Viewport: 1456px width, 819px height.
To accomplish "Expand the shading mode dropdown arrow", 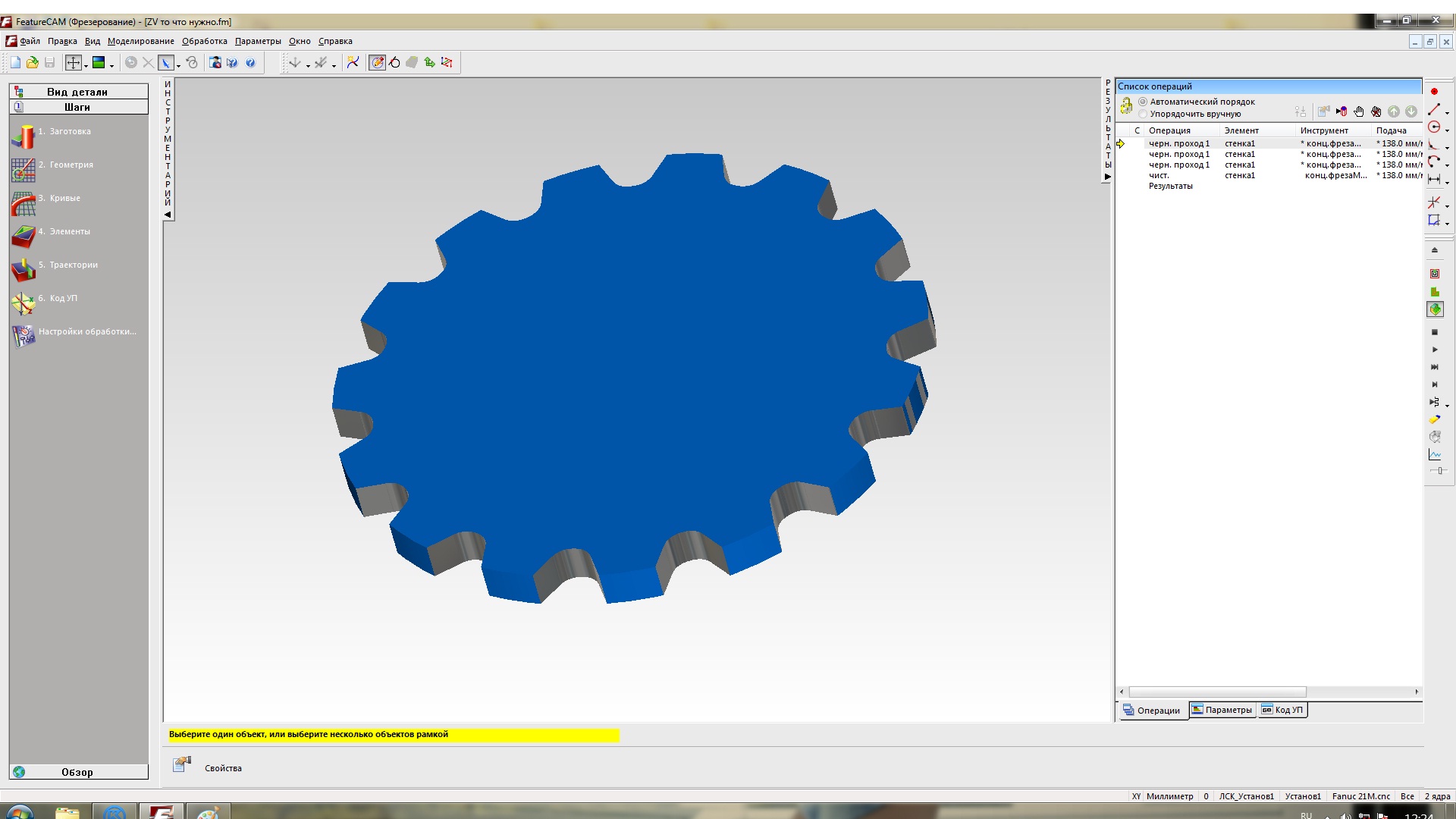I will (111, 66).
